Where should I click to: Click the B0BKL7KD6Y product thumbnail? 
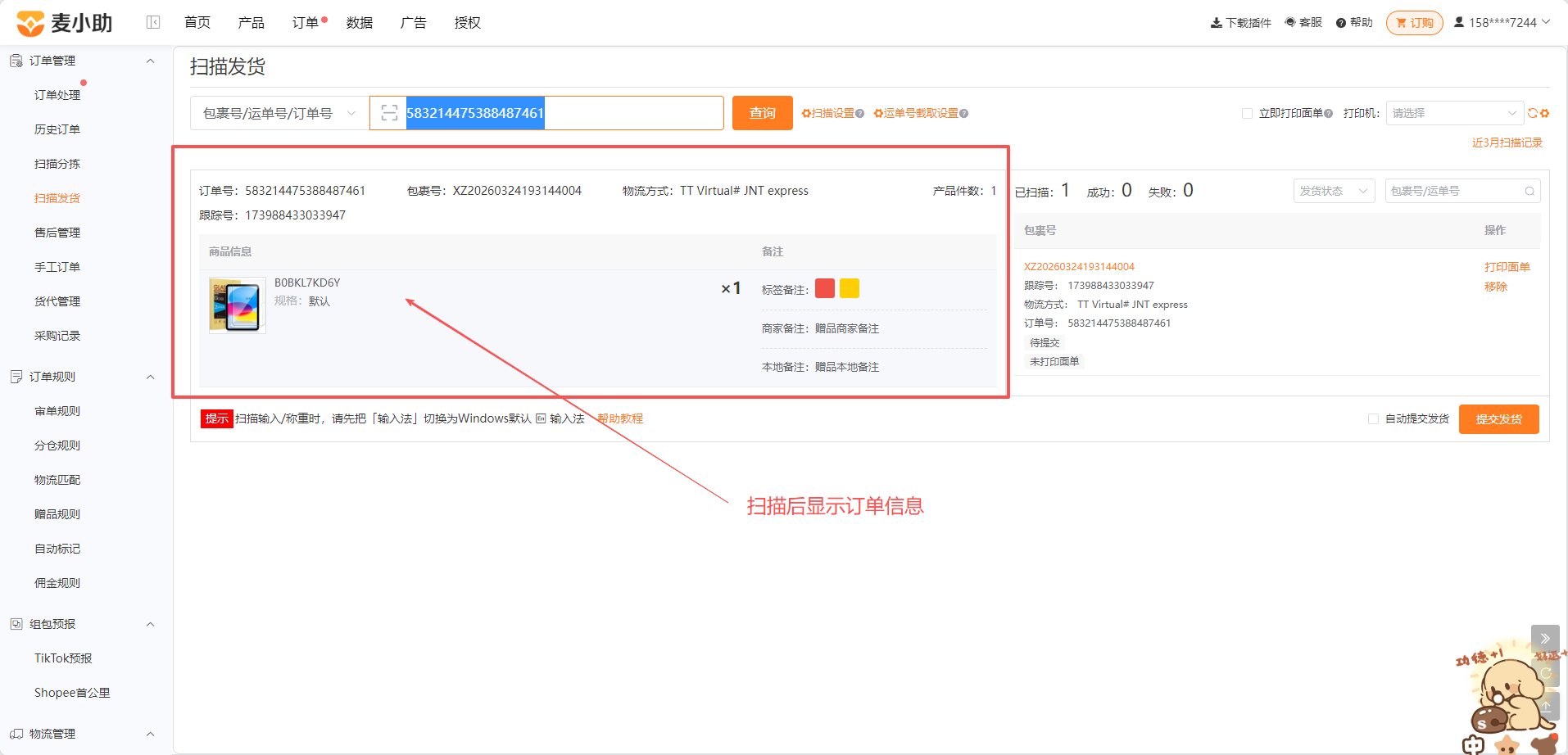coord(238,305)
